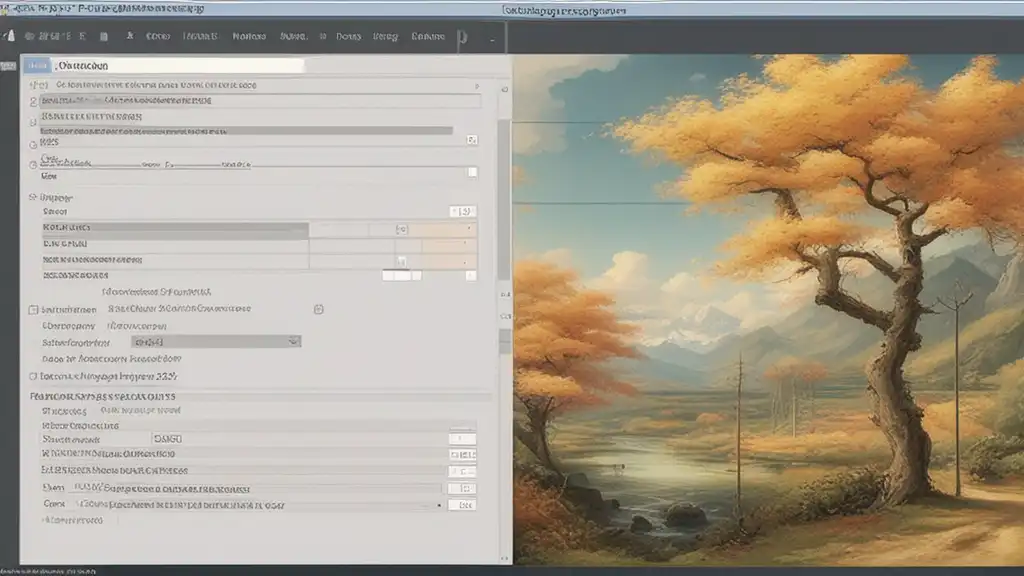Viewport: 1024px width, 576px height.
Task: Toggle the white checkbox below the long grey bar
Action: point(472,172)
